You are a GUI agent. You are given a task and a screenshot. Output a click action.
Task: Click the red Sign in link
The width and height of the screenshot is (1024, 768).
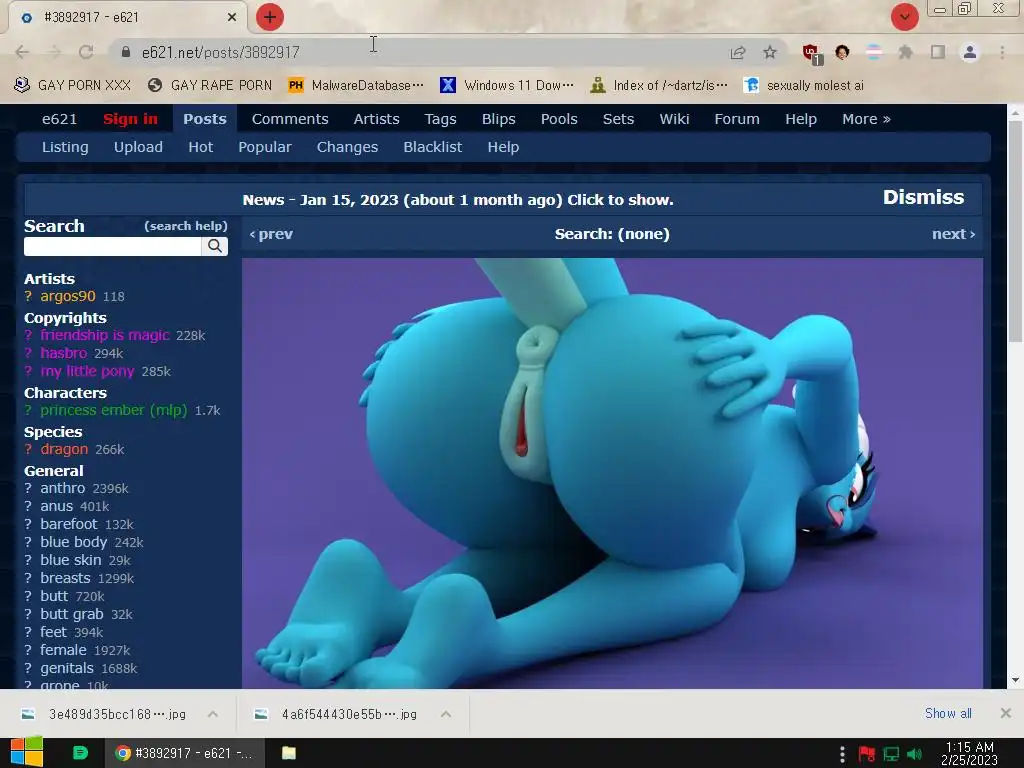(131, 119)
